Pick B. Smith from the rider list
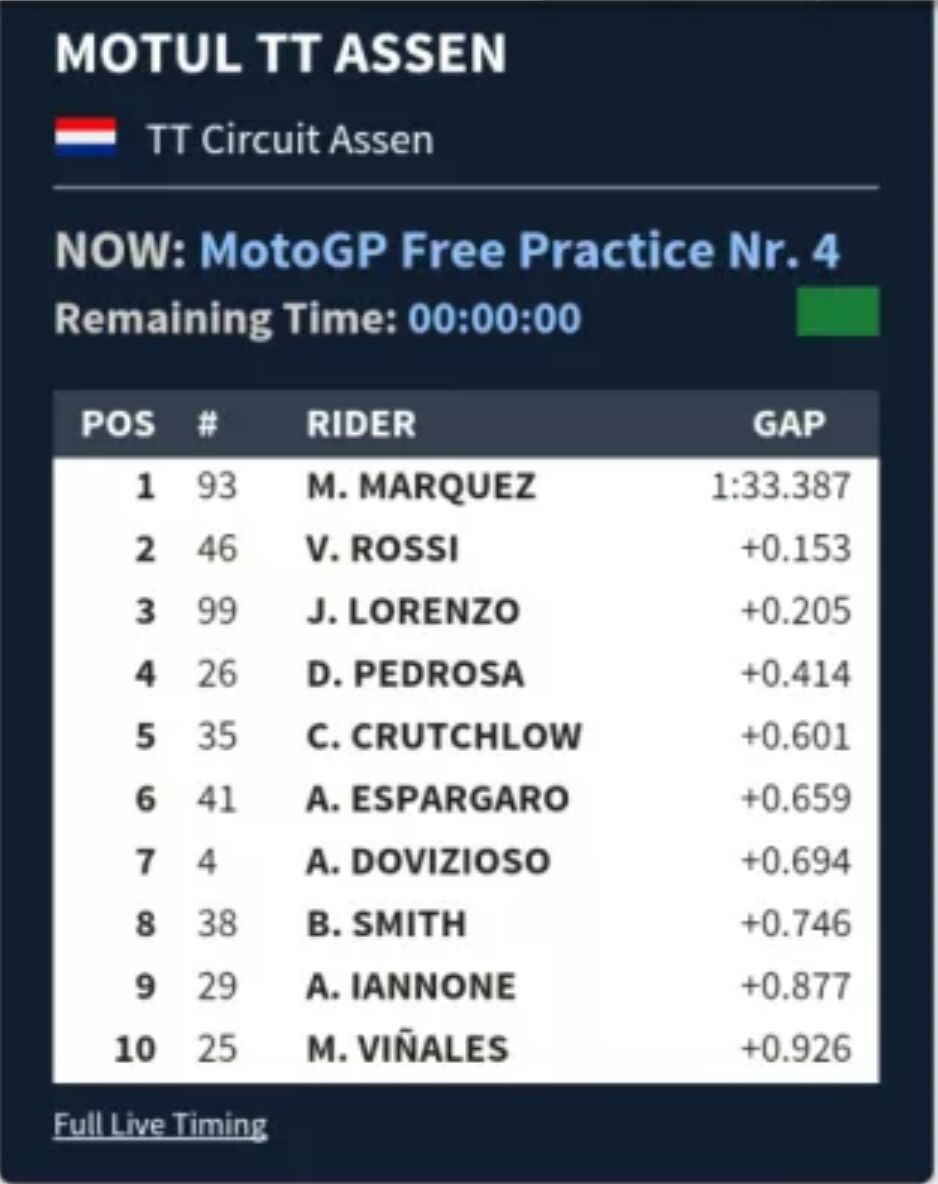This screenshot has height=1184, width=938. (x=386, y=924)
